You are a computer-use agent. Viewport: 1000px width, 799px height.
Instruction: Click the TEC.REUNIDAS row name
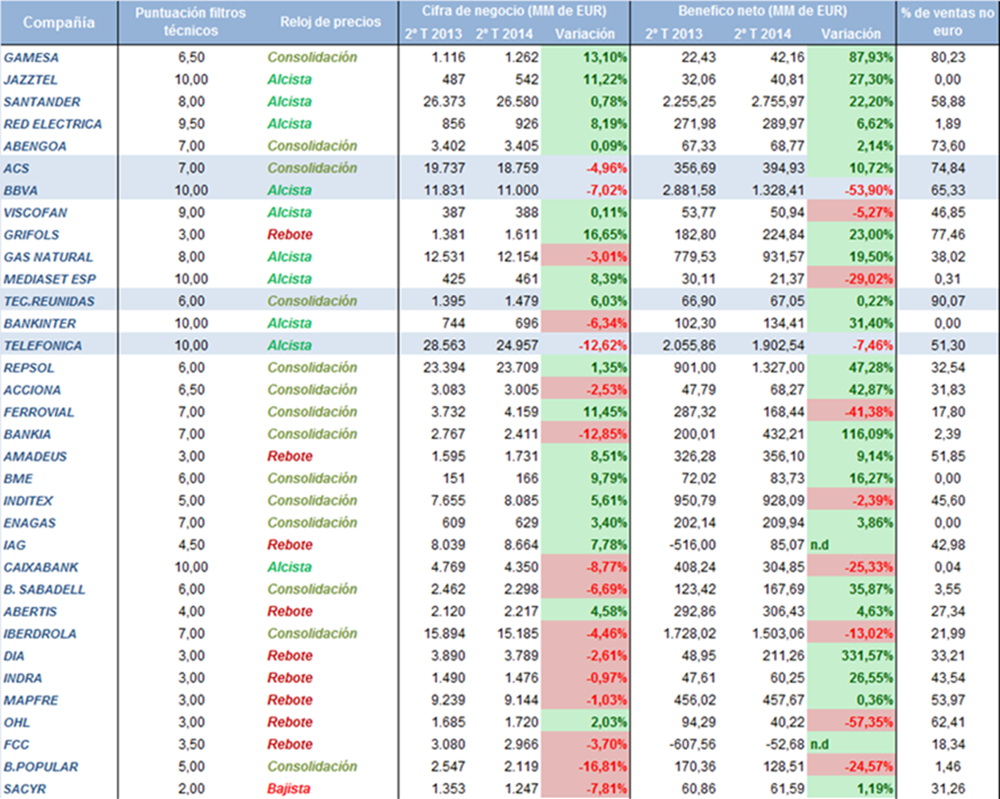pos(49,301)
